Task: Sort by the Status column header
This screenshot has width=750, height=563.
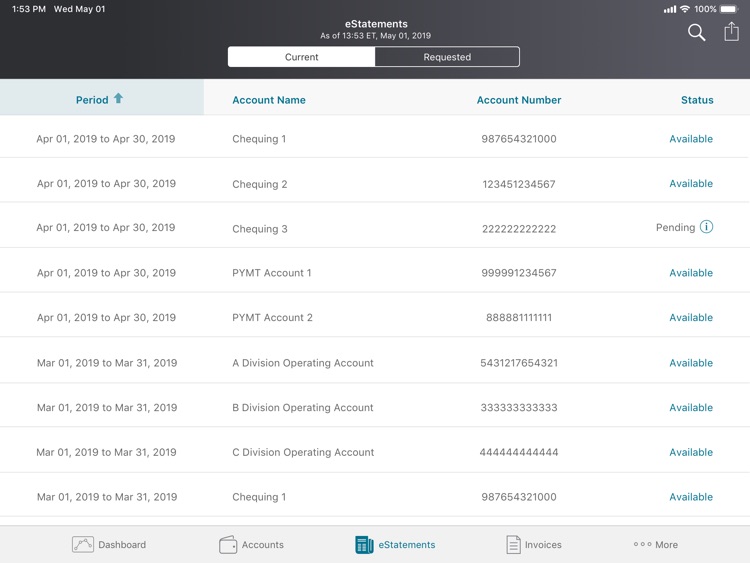Action: [697, 100]
